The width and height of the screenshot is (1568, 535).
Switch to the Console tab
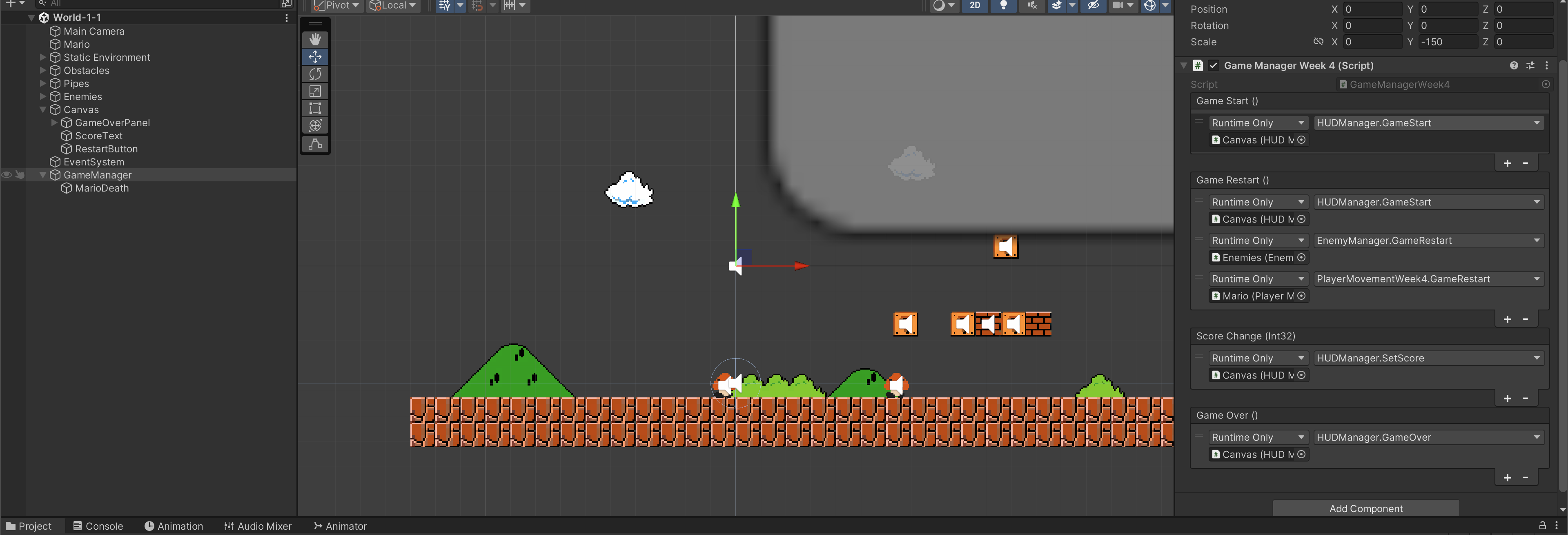coord(98,526)
